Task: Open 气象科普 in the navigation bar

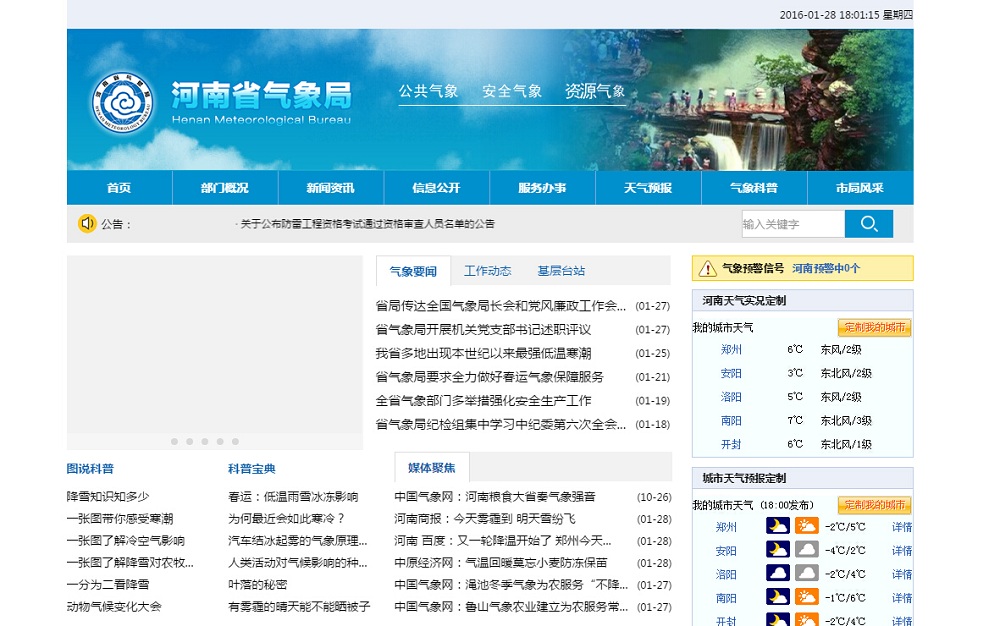Action: tap(754, 187)
